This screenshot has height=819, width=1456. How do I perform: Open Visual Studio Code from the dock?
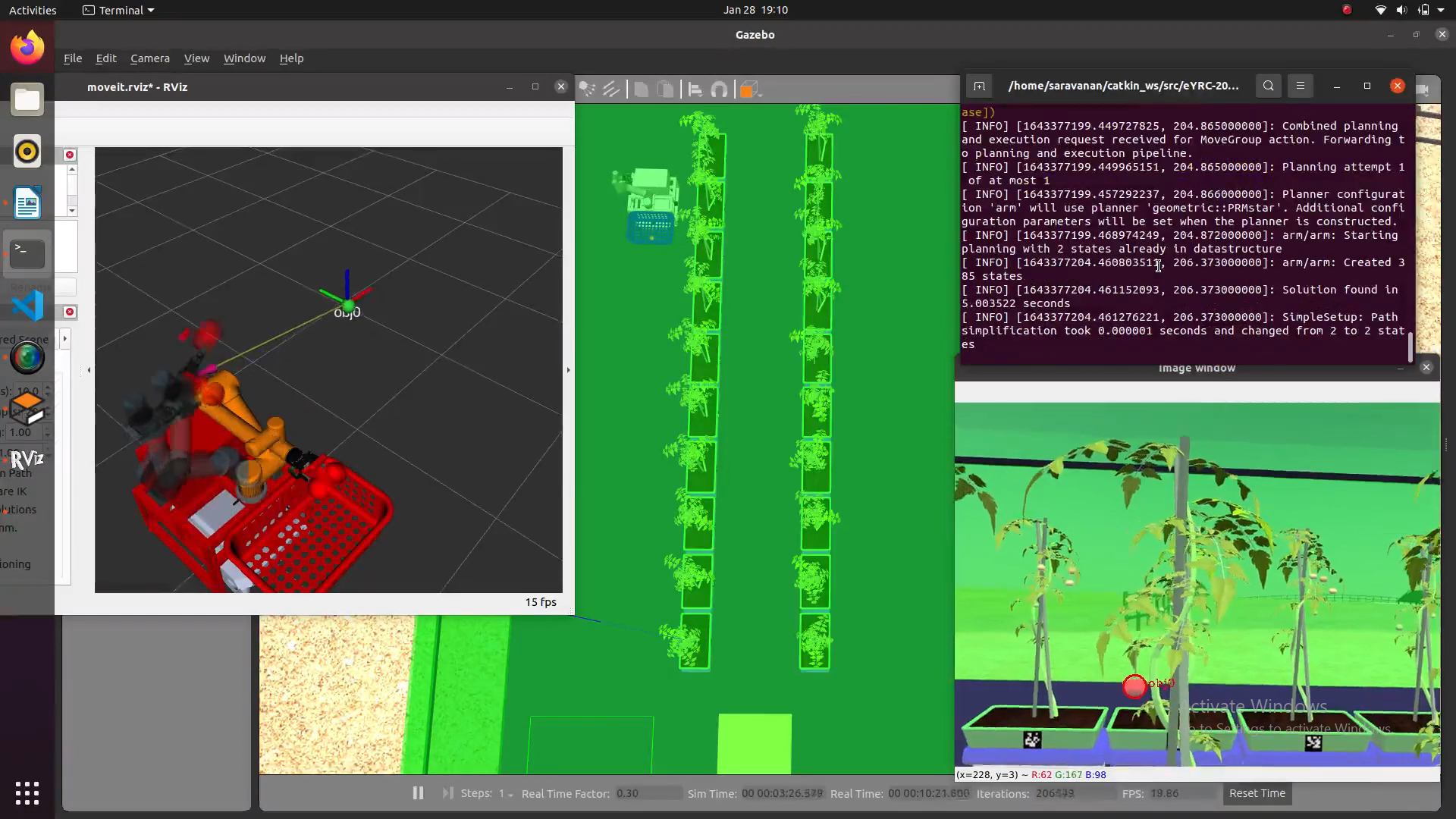coord(27,306)
